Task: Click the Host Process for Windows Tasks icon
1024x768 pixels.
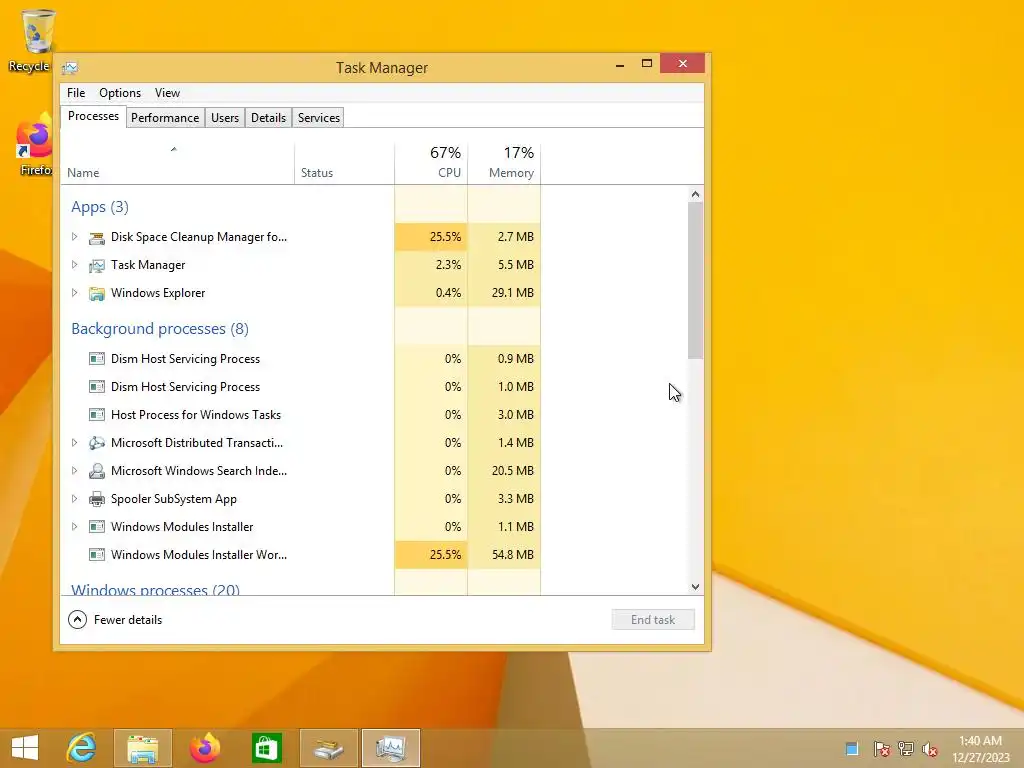Action: (x=97, y=415)
